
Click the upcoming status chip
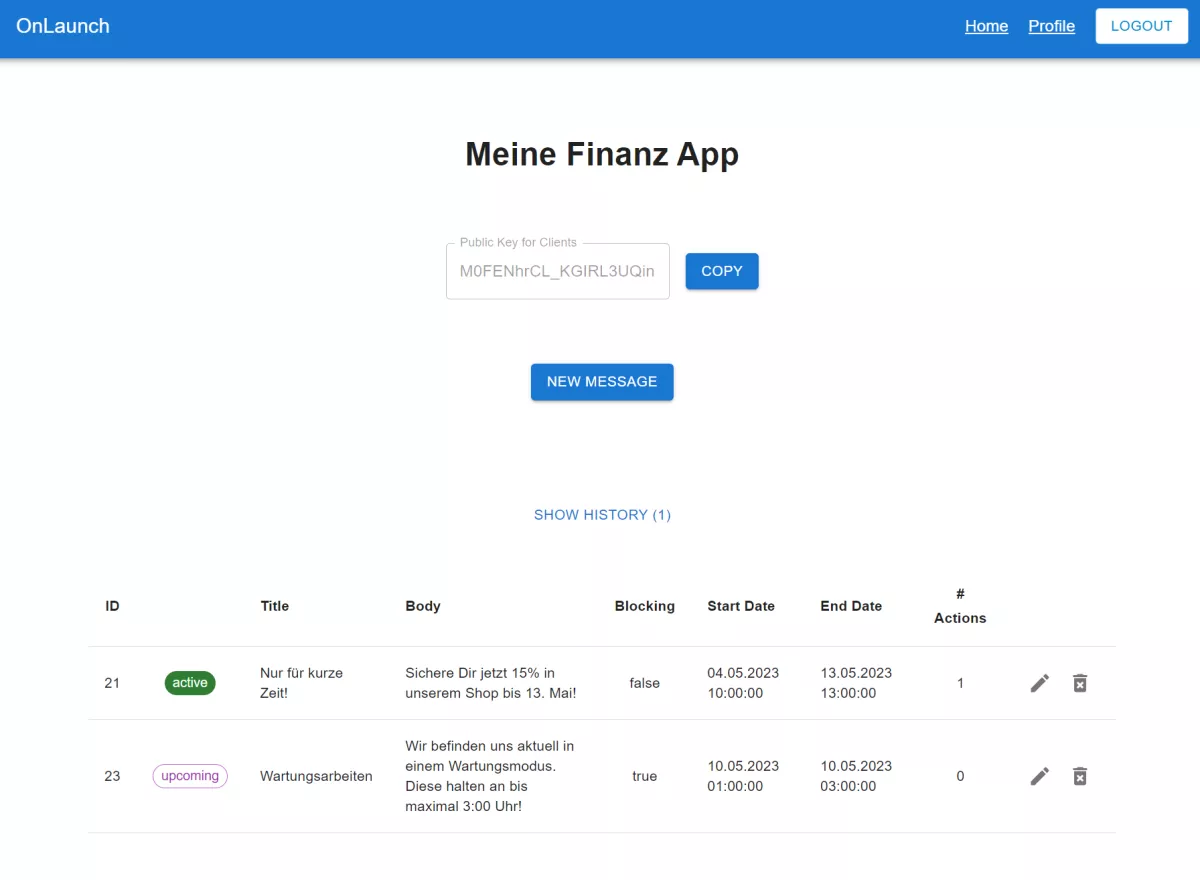point(189,776)
